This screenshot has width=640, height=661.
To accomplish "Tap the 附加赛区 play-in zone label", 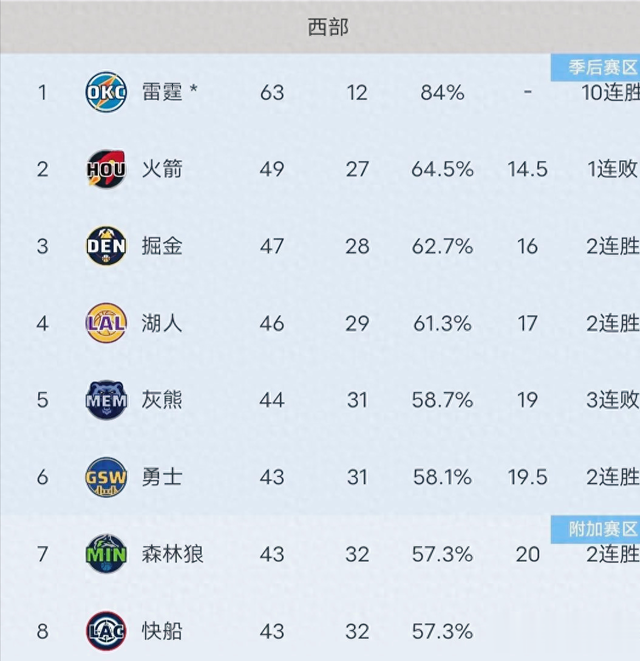I will pyautogui.click(x=595, y=529).
